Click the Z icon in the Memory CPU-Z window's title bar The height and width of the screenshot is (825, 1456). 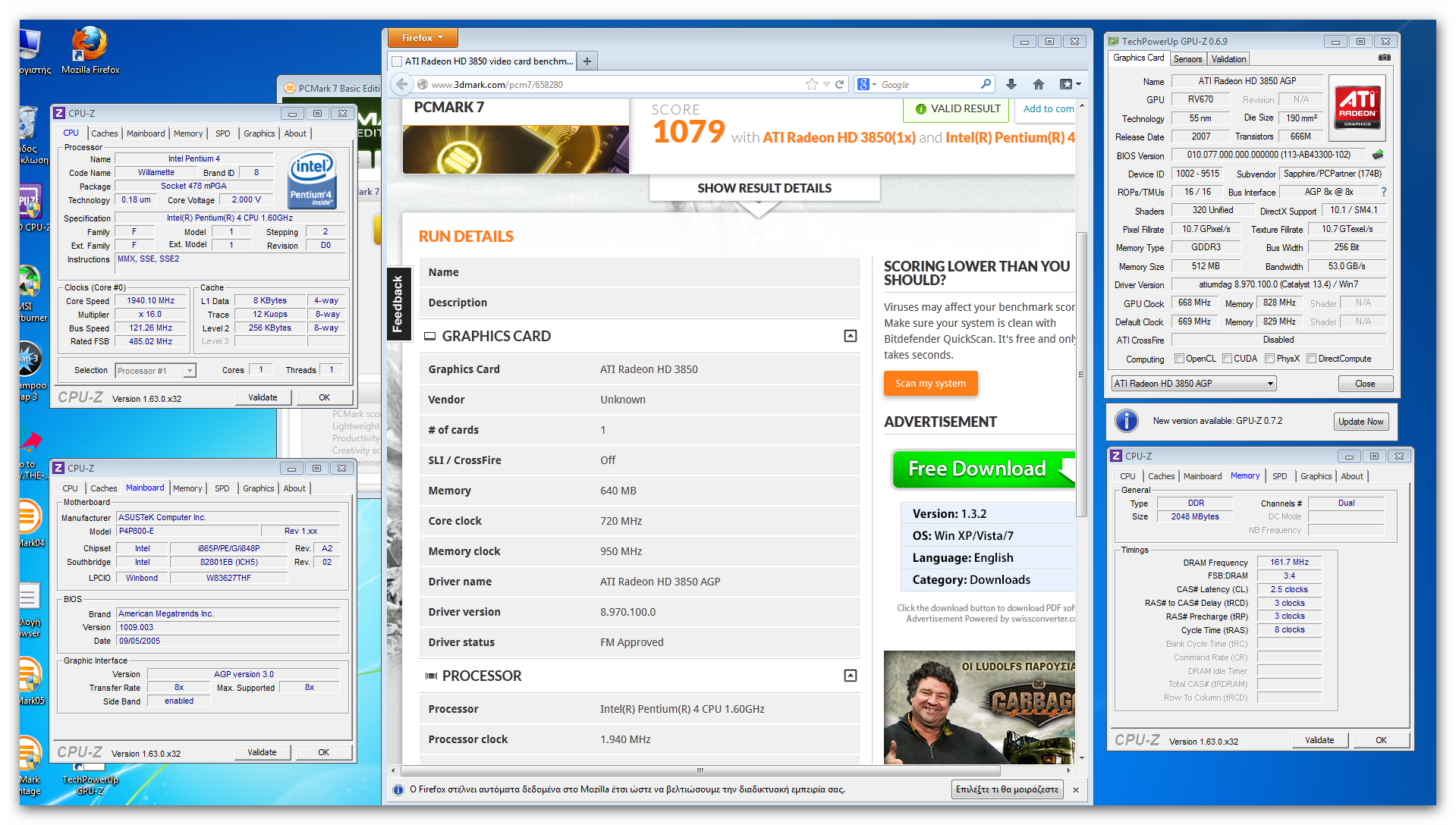1116,456
